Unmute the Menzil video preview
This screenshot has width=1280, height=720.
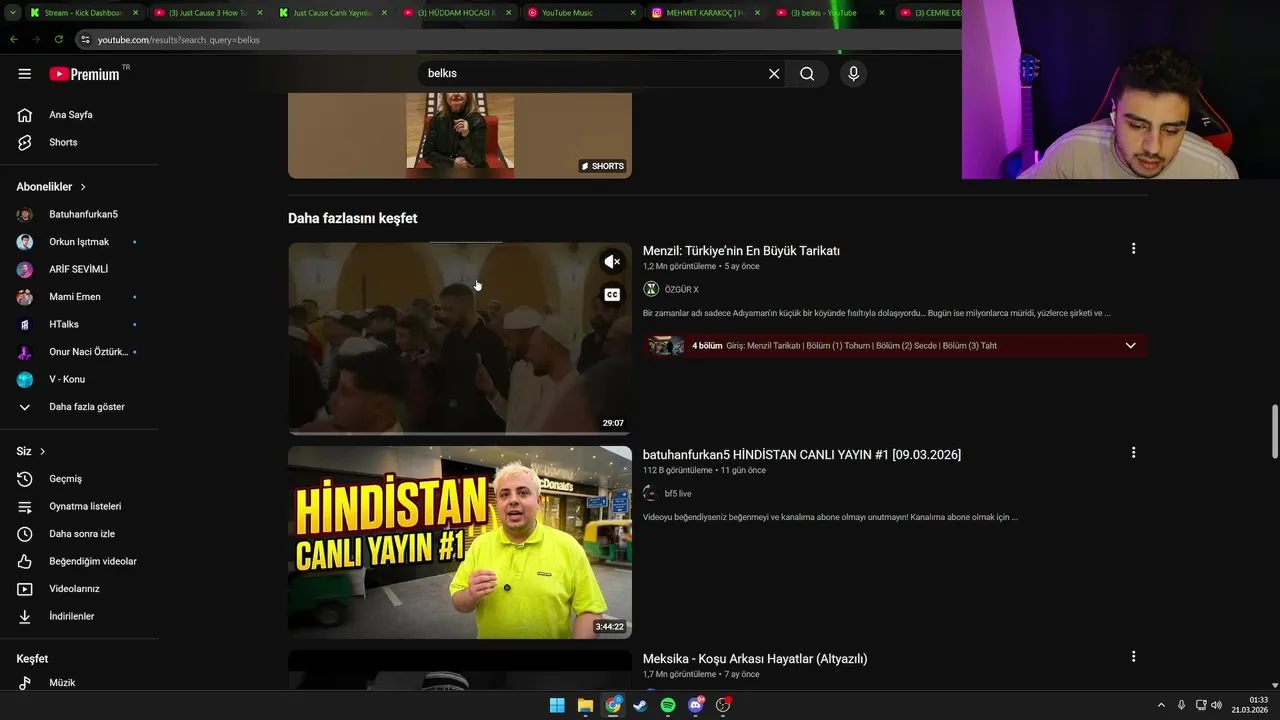(612, 262)
